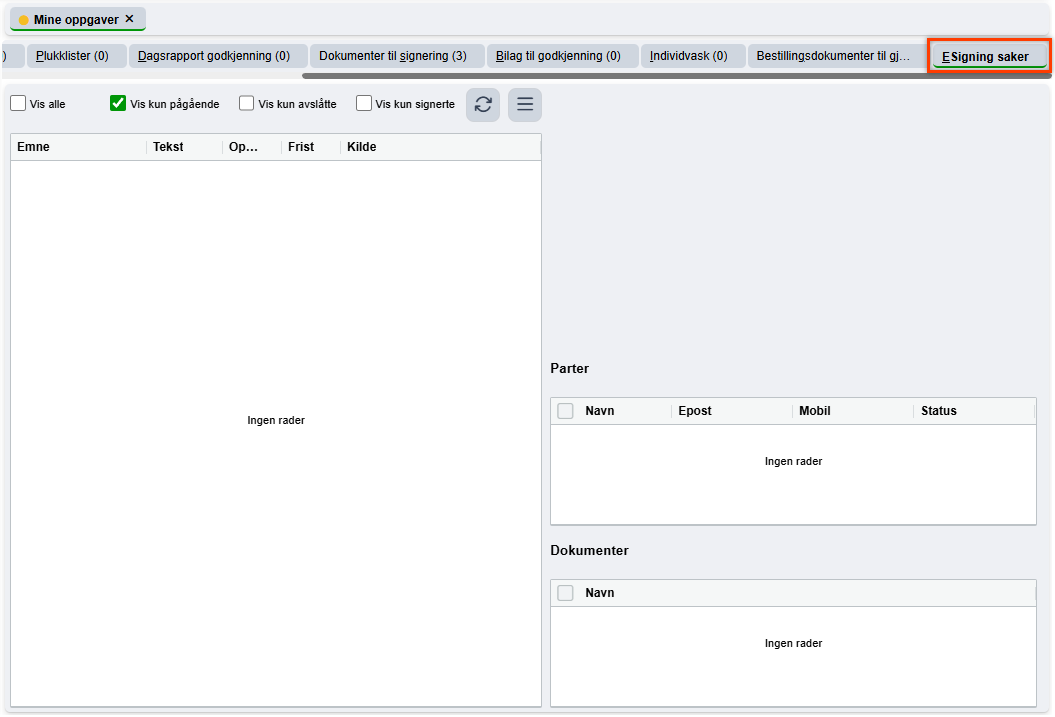1055x717 pixels.
Task: Select all rows in Dokumenter table
Action: pyautogui.click(x=565, y=593)
